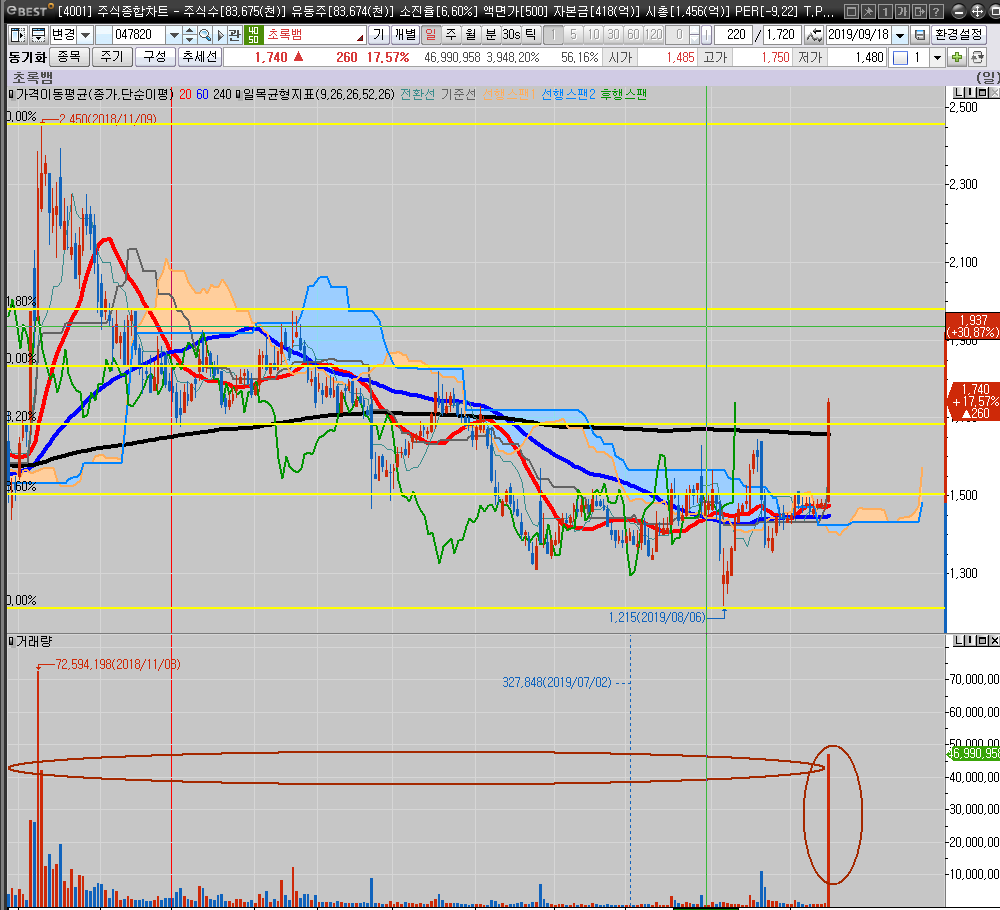Click the title bar 가 font icon
Image resolution: width=1000 pixels, height=910 pixels.
point(902,11)
